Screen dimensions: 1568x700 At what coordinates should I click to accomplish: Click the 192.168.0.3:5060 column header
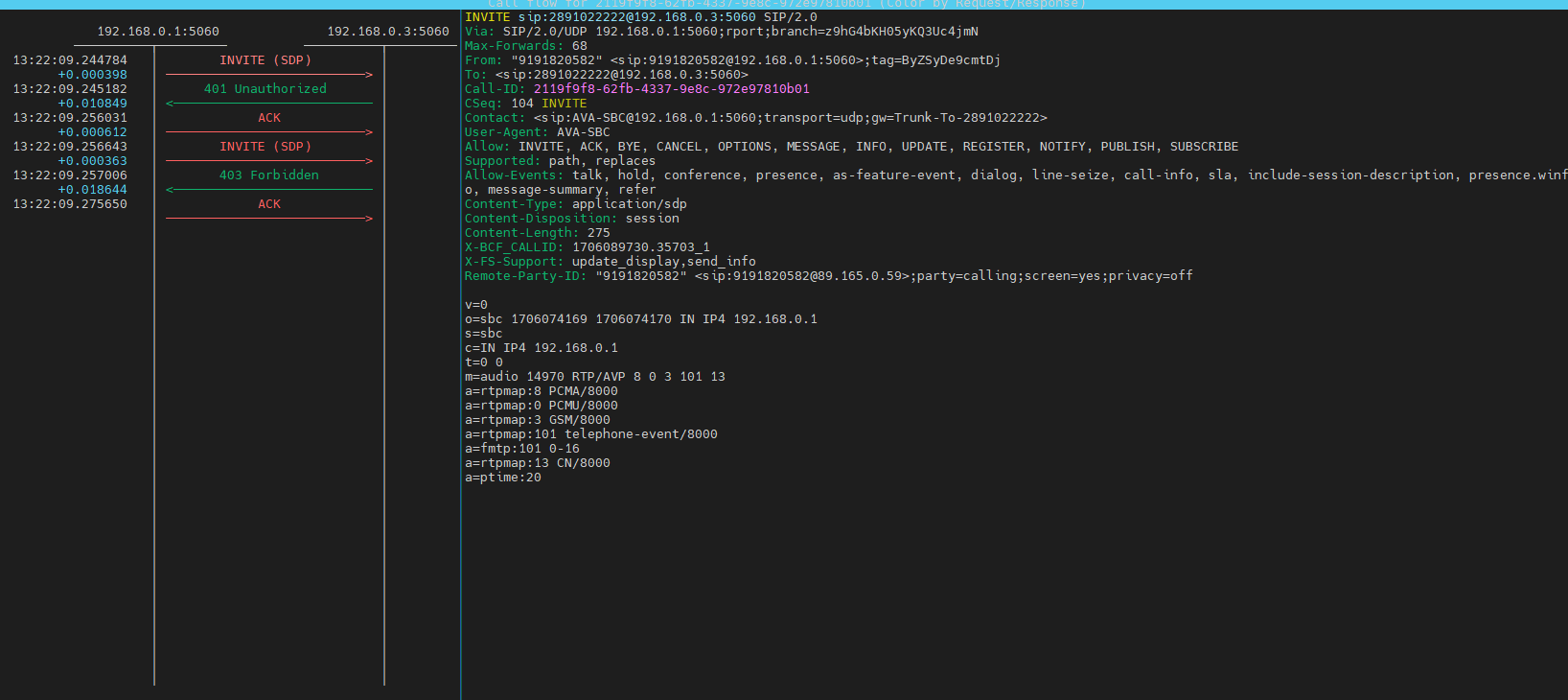point(388,32)
